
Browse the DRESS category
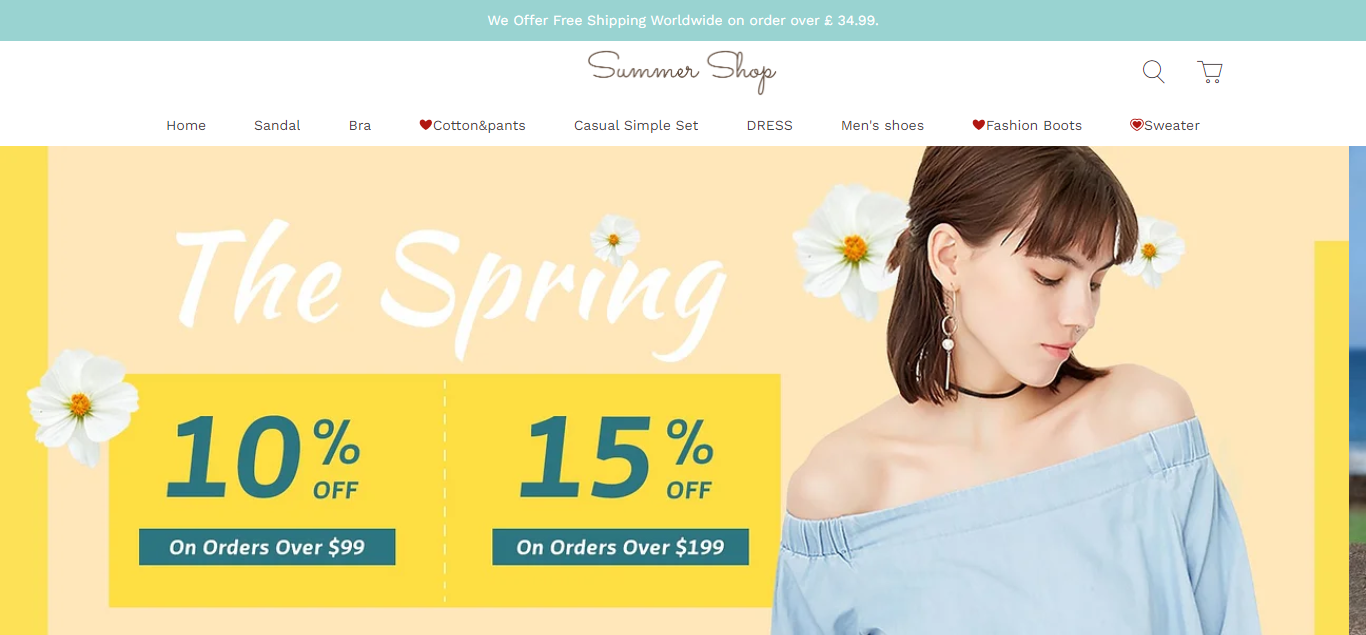[770, 125]
